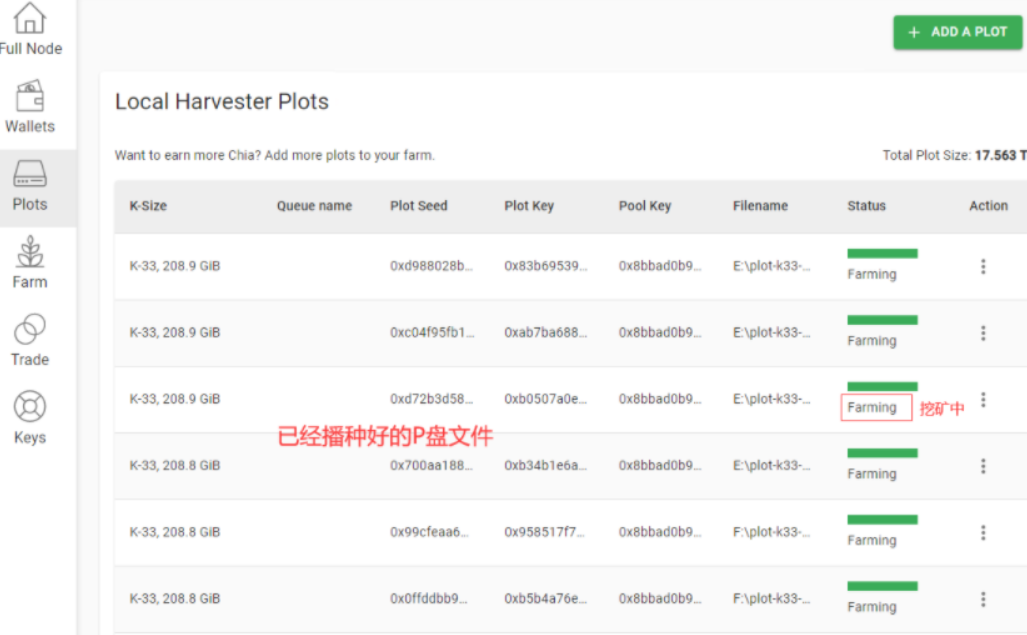Viewport: 1027px width, 635px height.
Task: Click progress bar of plot 0x700aa188
Action: (x=882, y=453)
